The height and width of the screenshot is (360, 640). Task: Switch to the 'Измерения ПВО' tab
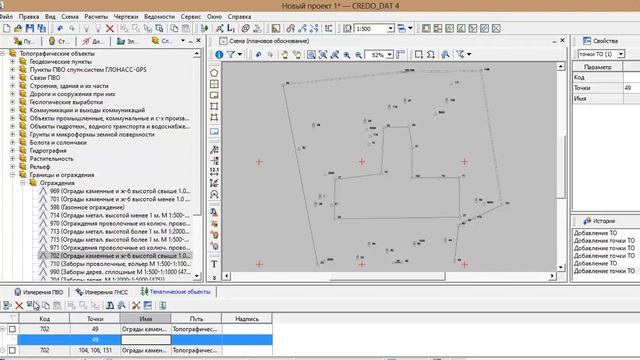39,292
